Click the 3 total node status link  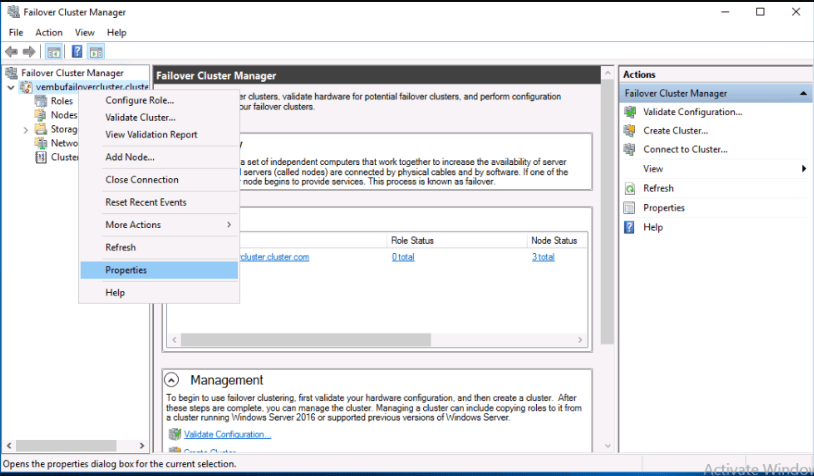[543, 257]
